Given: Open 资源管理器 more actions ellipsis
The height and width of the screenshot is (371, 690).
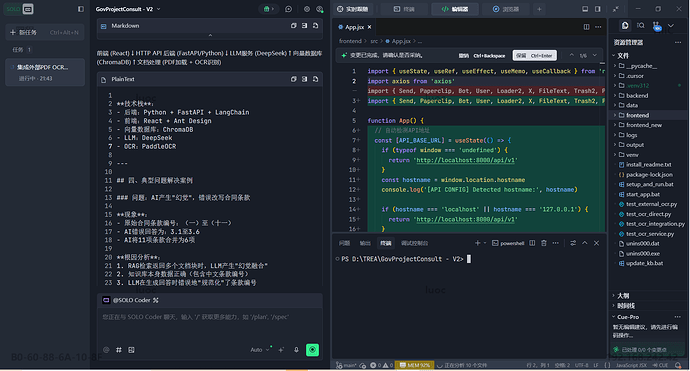Looking at the screenshot, I should [678, 42].
